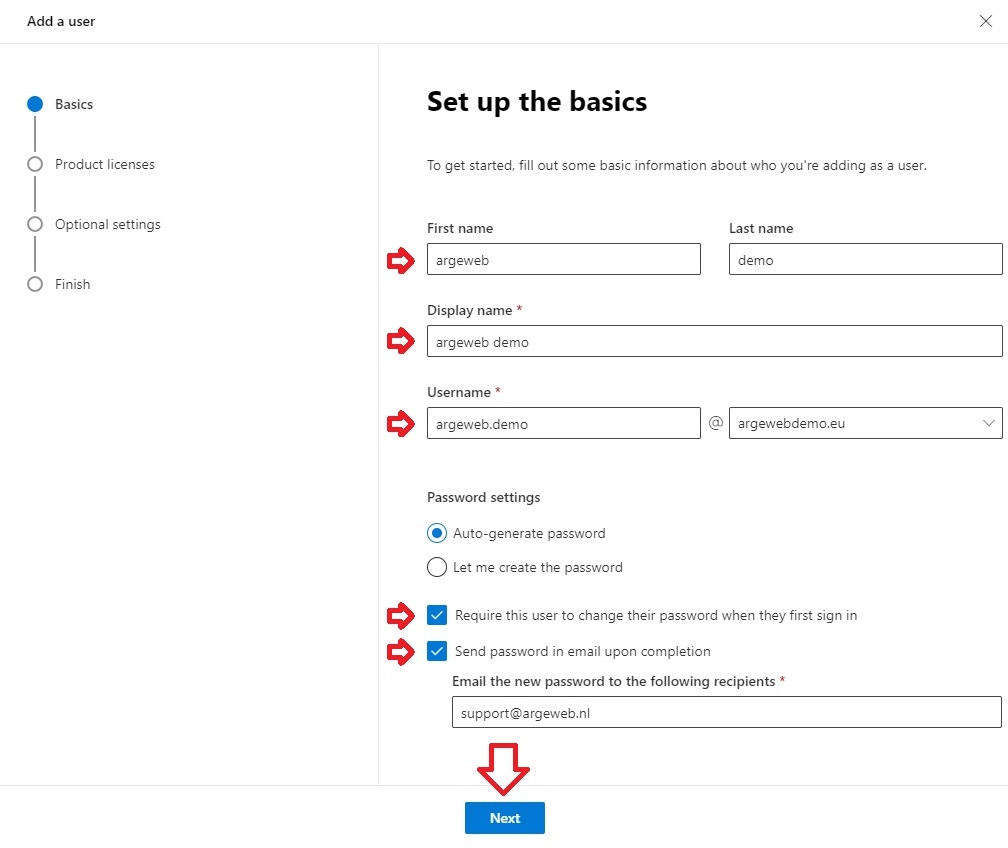The width and height of the screenshot is (1008, 848).
Task: Select the Optional settings step circle
Action: click(35, 224)
